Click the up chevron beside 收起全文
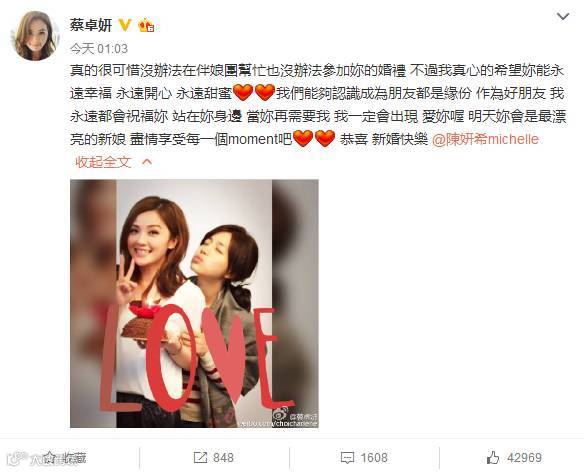 pos(147,162)
